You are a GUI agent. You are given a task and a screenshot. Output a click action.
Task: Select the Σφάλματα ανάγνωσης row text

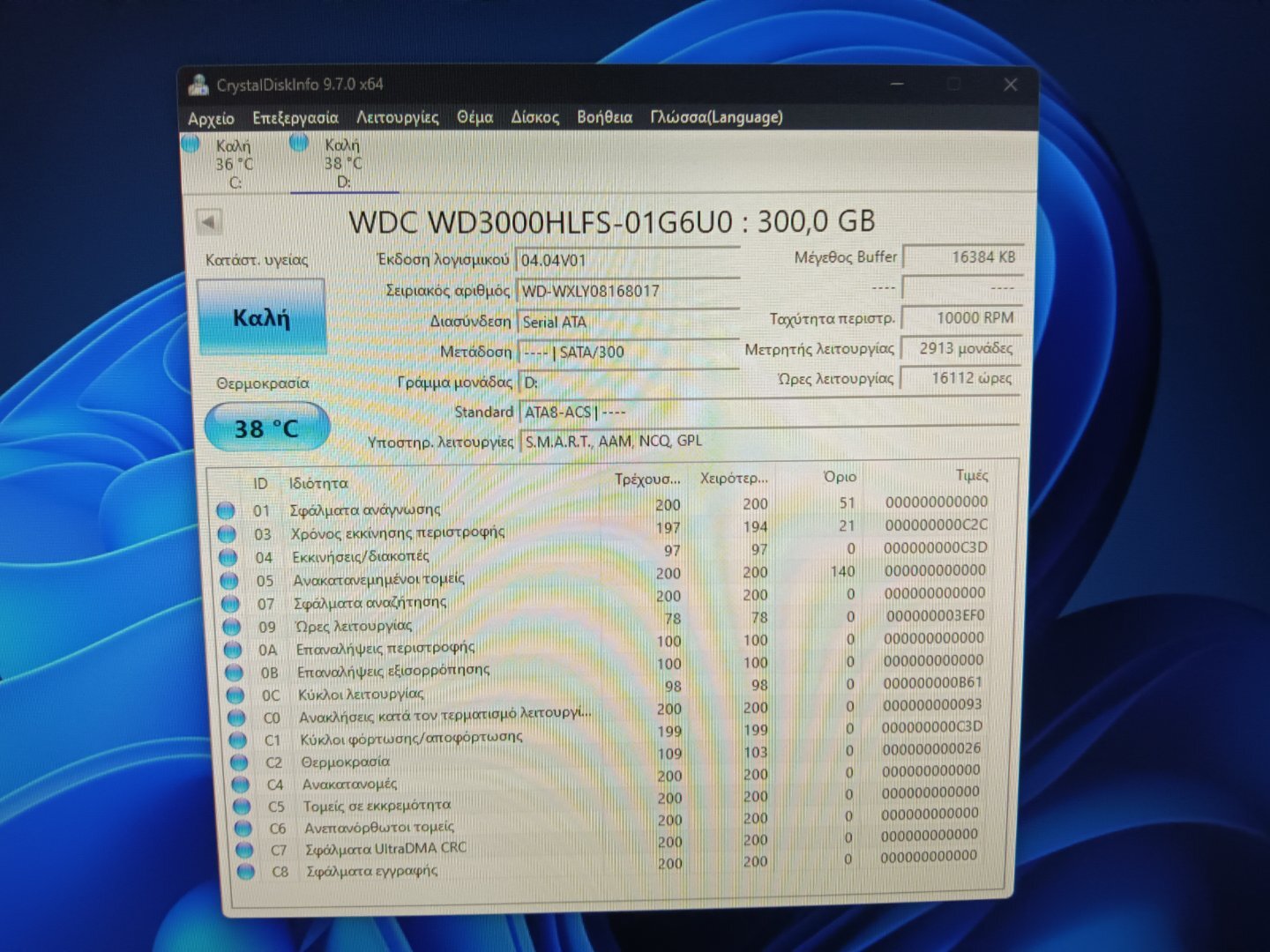point(364,509)
